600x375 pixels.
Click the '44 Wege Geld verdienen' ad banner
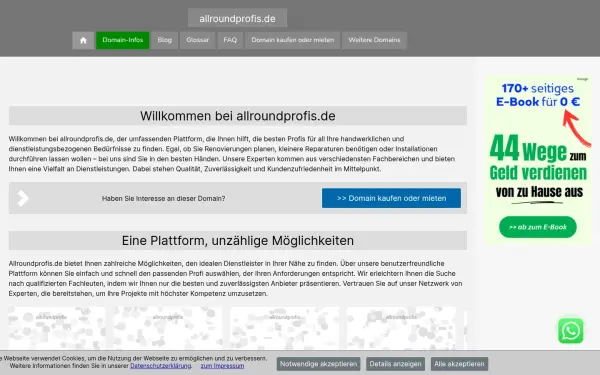point(538,160)
